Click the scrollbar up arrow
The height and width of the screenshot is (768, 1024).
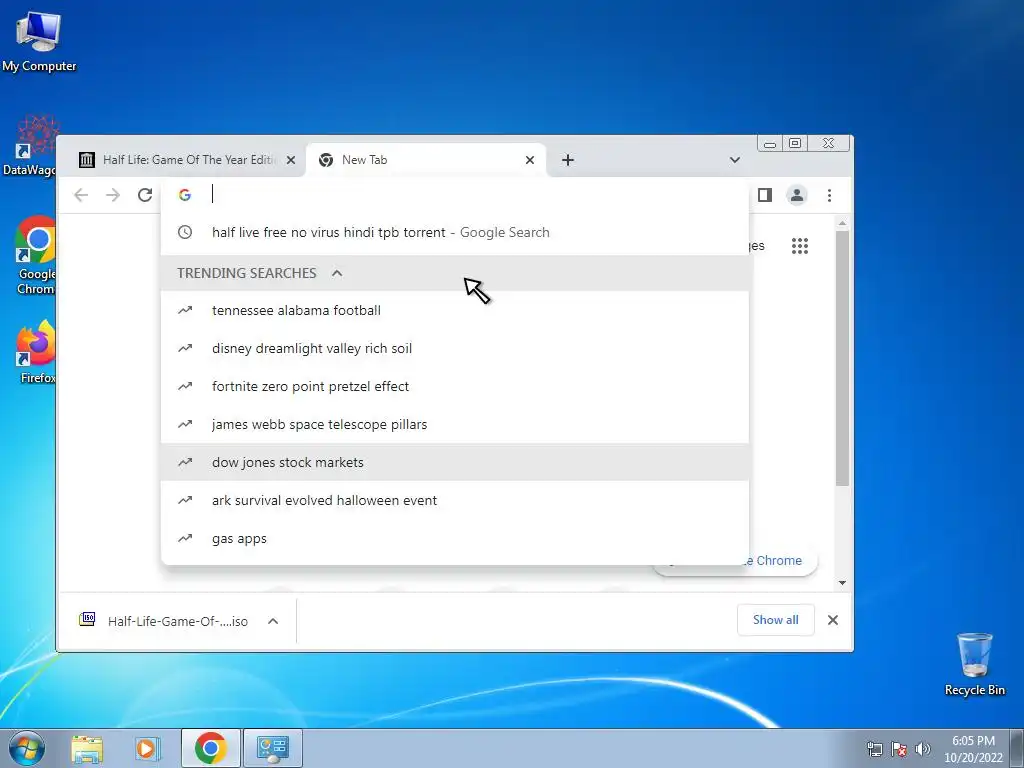(x=842, y=223)
